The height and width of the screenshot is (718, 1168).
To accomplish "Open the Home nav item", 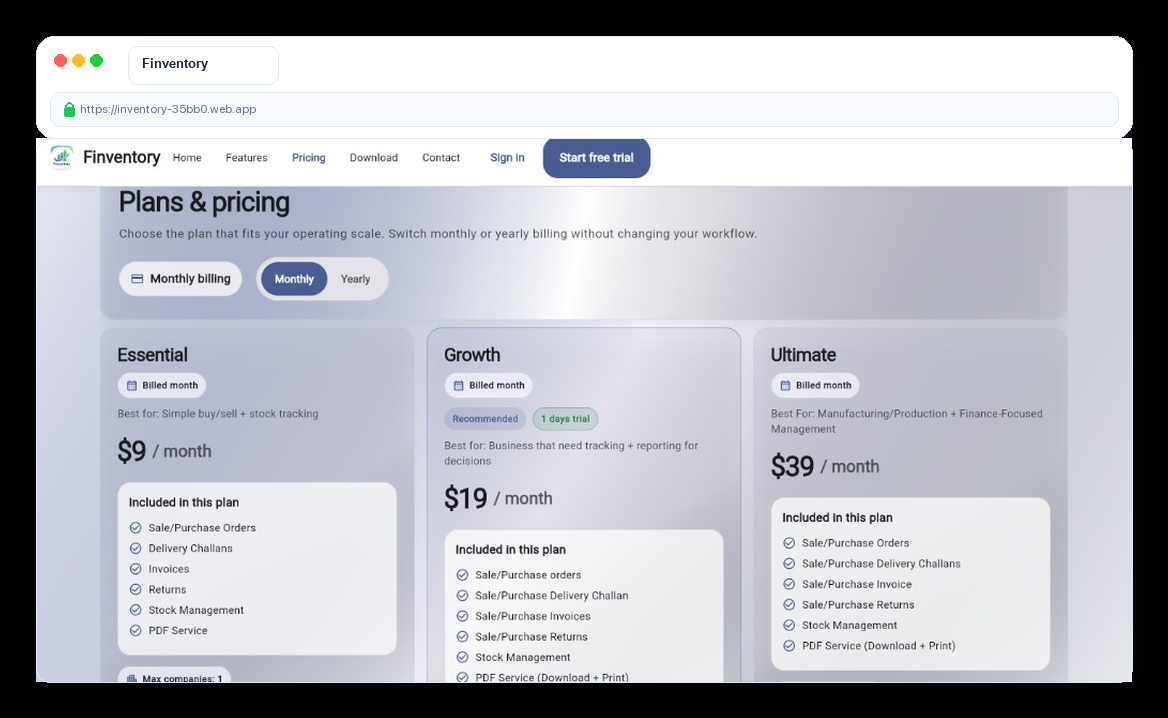I will [x=187, y=158].
